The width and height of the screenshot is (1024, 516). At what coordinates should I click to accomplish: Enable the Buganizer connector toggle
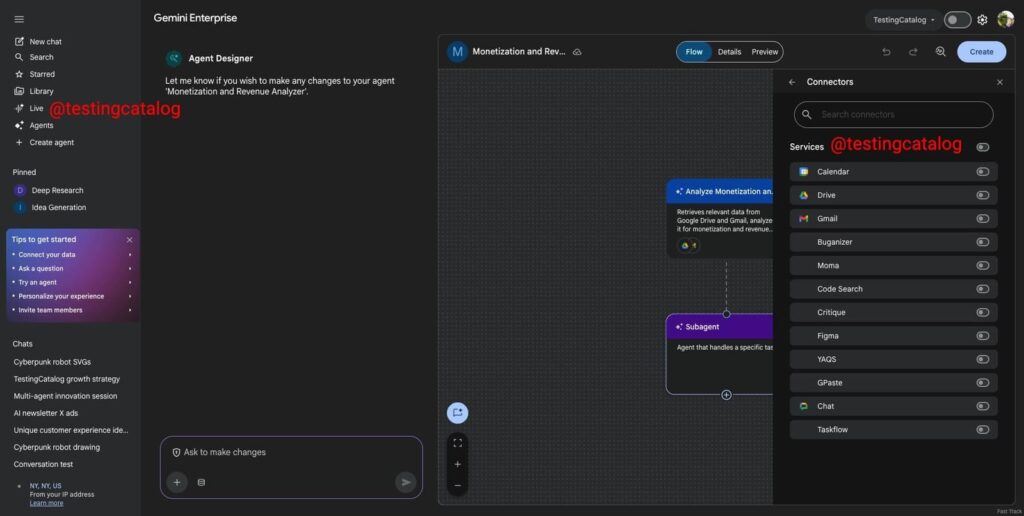[x=983, y=242]
